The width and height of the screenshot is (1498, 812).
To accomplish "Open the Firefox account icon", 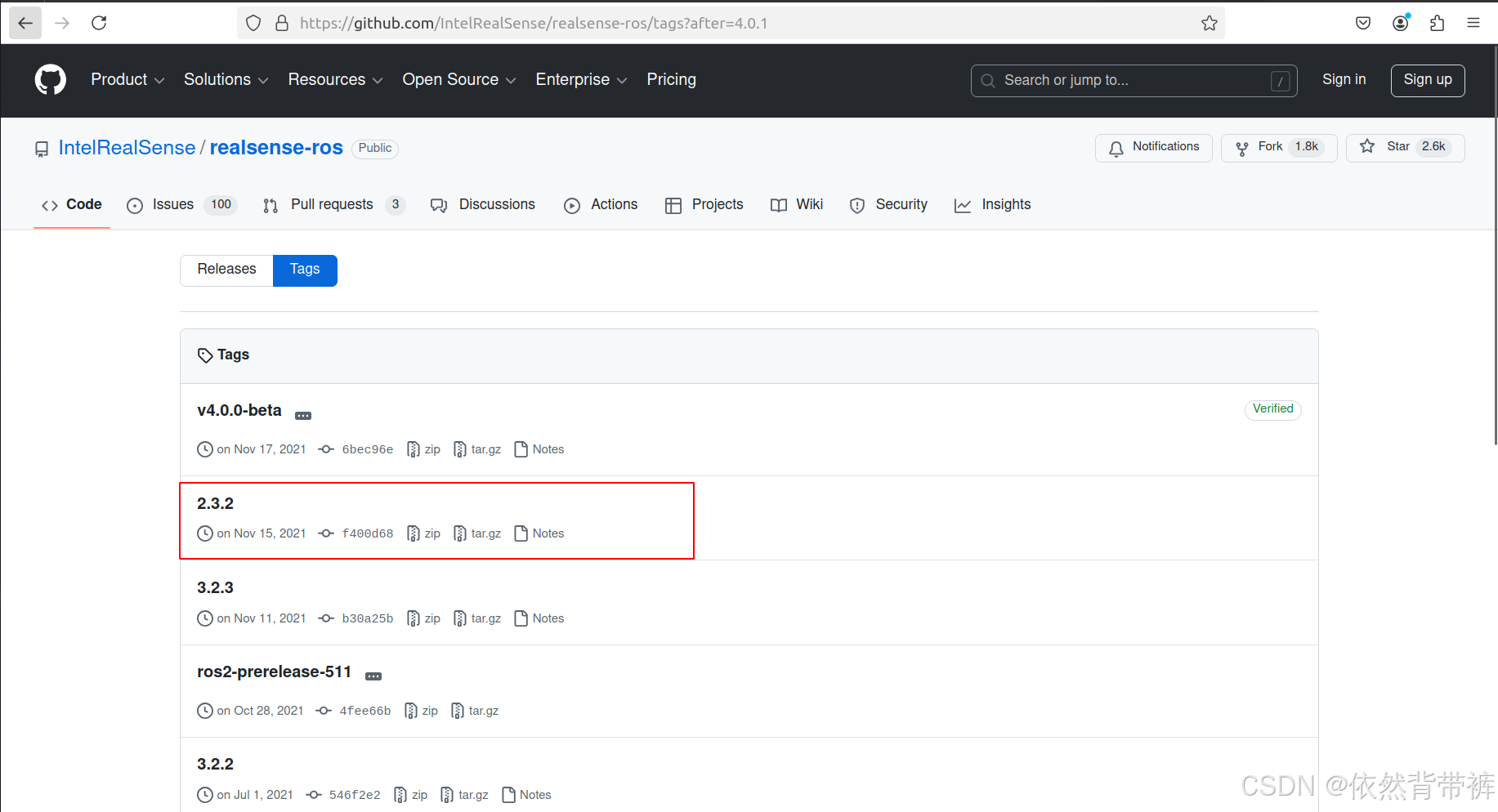I will click(1401, 23).
